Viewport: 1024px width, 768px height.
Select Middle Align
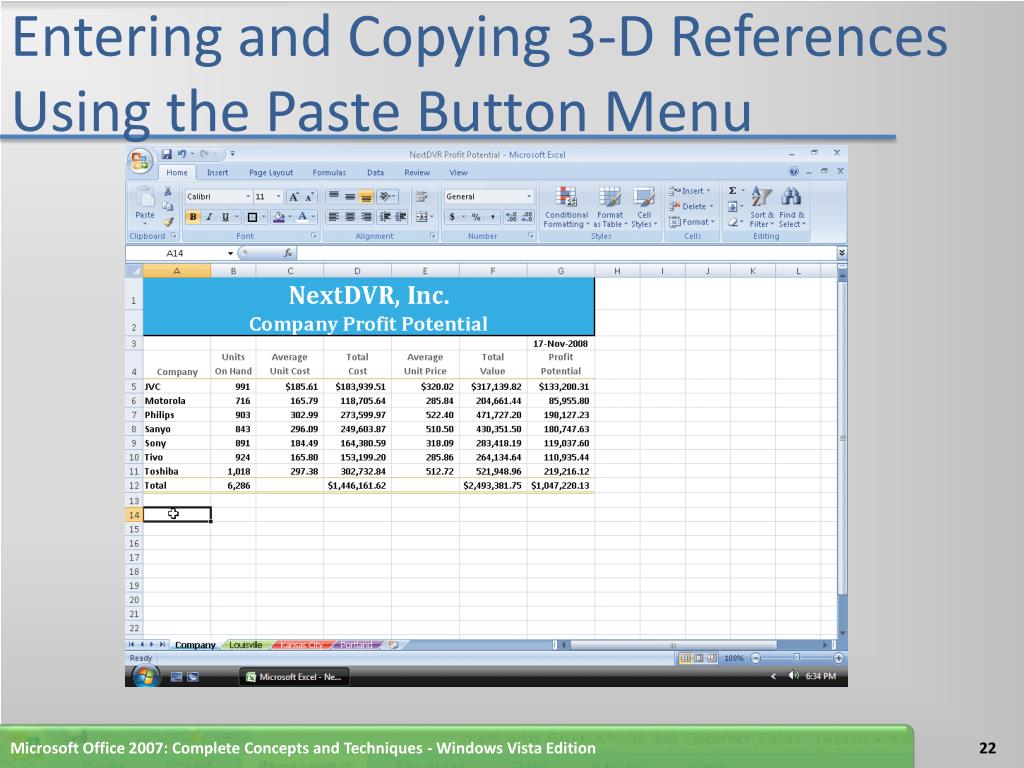tap(350, 196)
